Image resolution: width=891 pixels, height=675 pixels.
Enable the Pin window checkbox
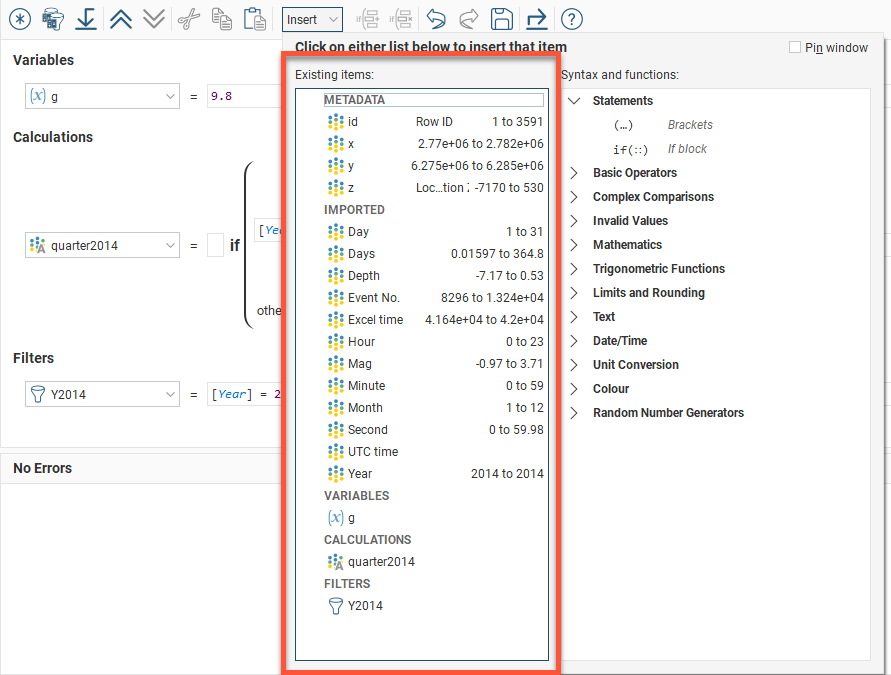(797, 47)
